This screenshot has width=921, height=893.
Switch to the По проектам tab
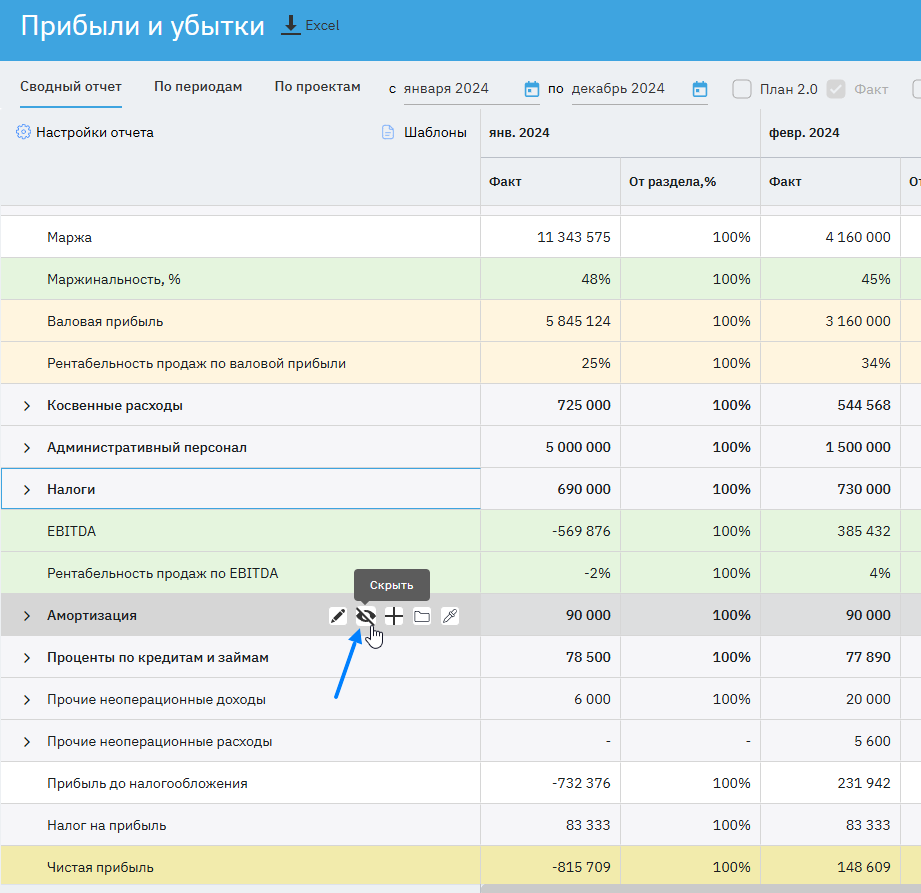[x=317, y=87]
